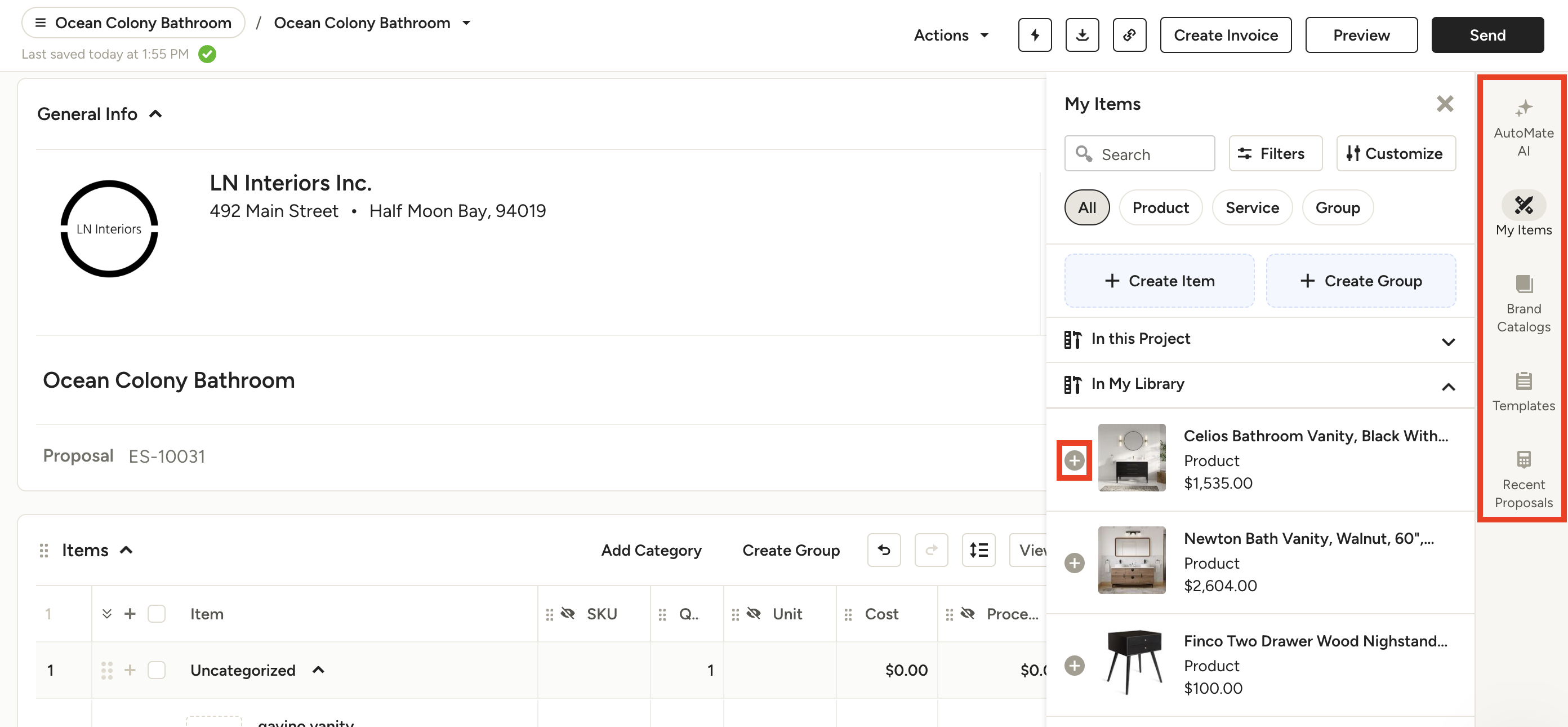Click the undo arrow in Items toolbar
Screen dimensions: 1568x727
pos(883,550)
